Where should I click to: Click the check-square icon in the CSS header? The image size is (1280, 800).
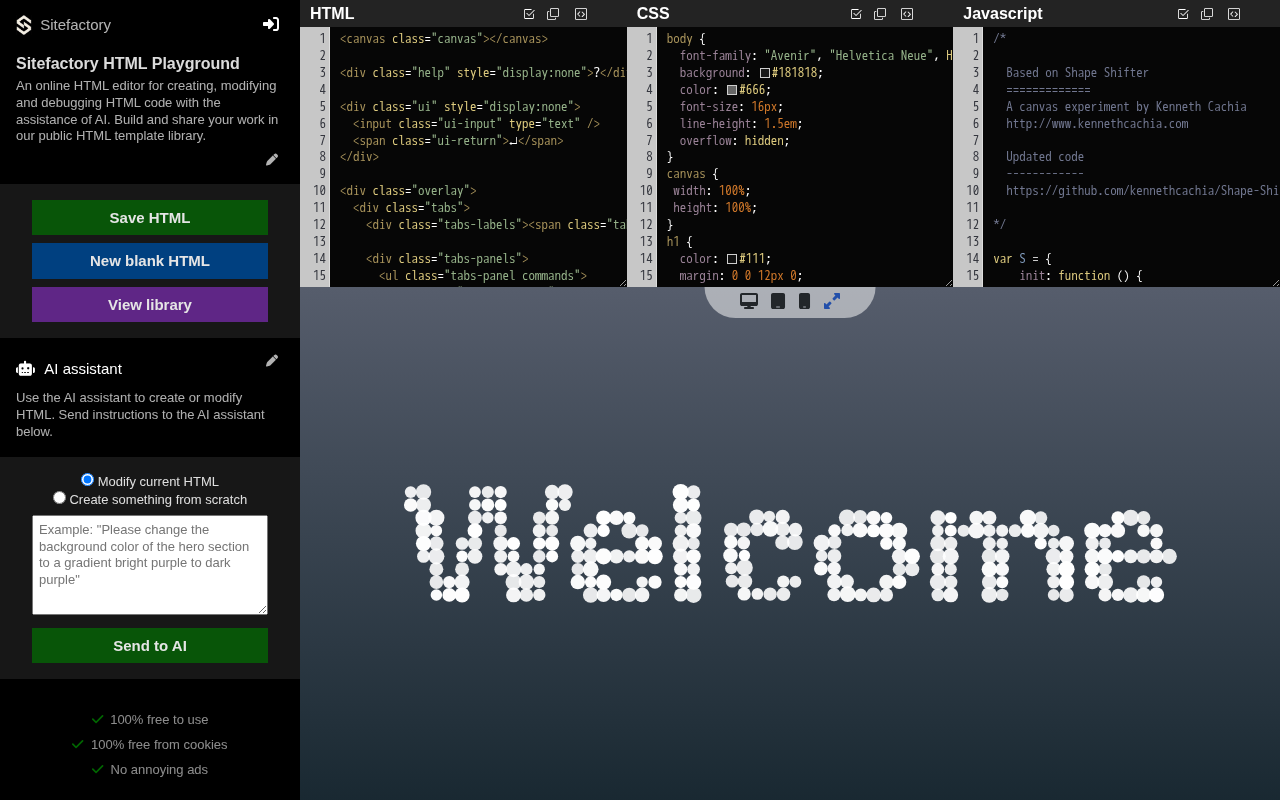[856, 14]
